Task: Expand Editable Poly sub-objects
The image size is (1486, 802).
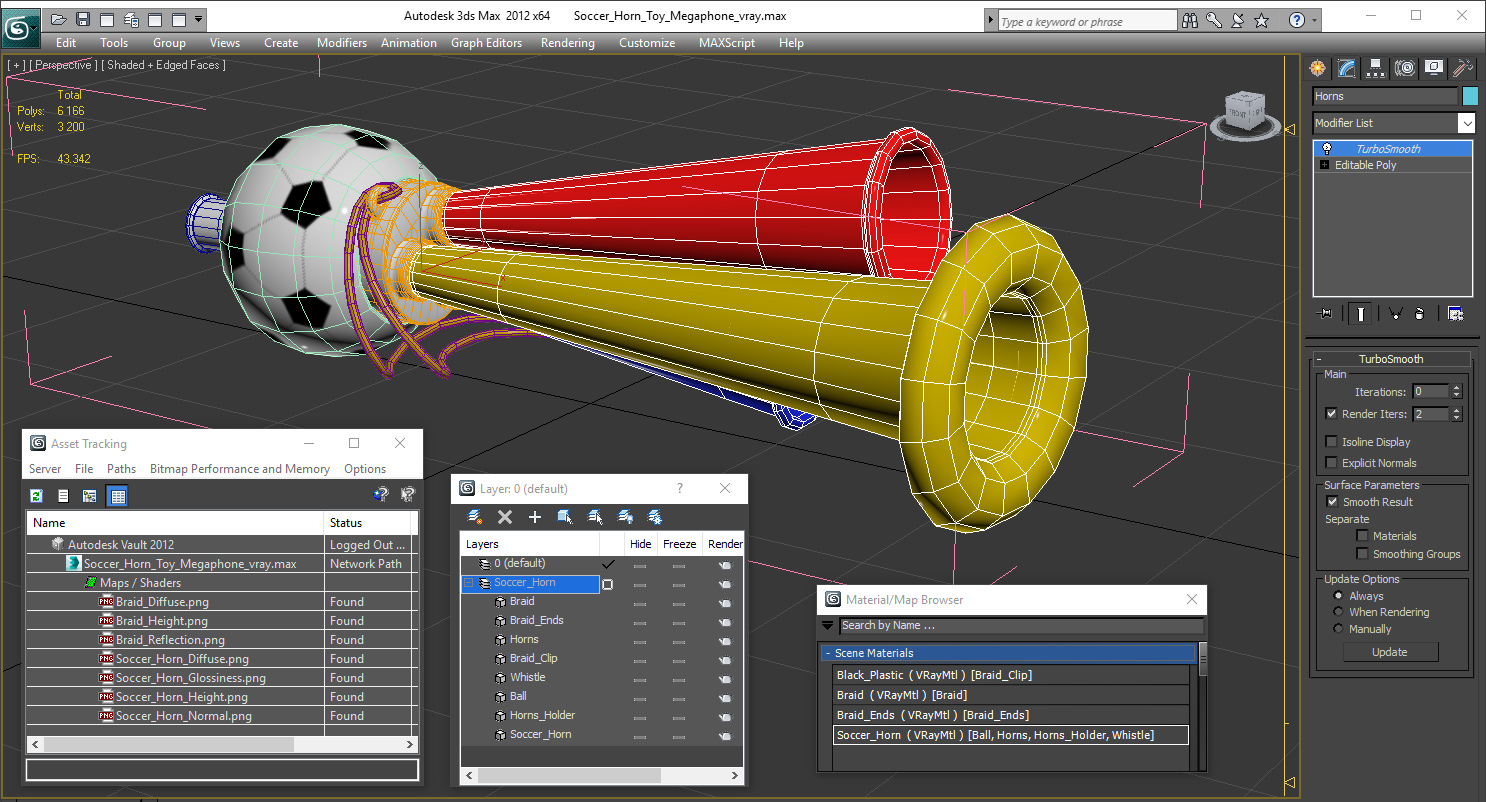Action: [x=1325, y=165]
